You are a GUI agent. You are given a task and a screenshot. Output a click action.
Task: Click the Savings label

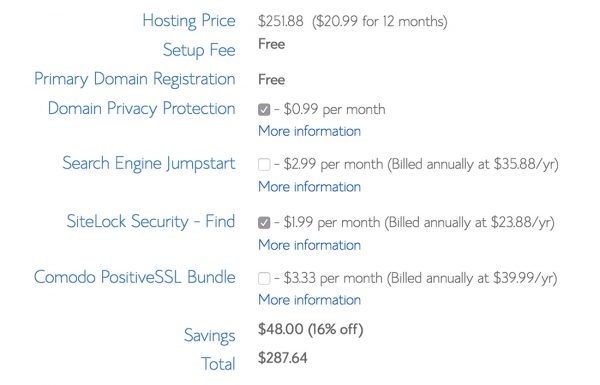(210, 336)
